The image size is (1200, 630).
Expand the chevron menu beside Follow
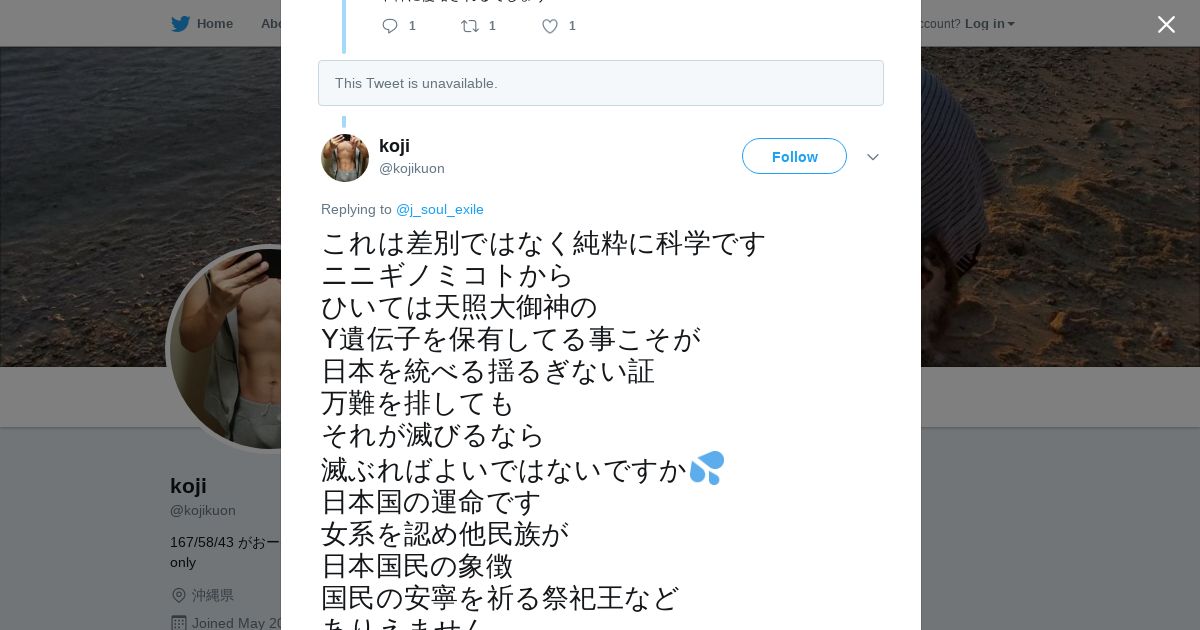(872, 157)
